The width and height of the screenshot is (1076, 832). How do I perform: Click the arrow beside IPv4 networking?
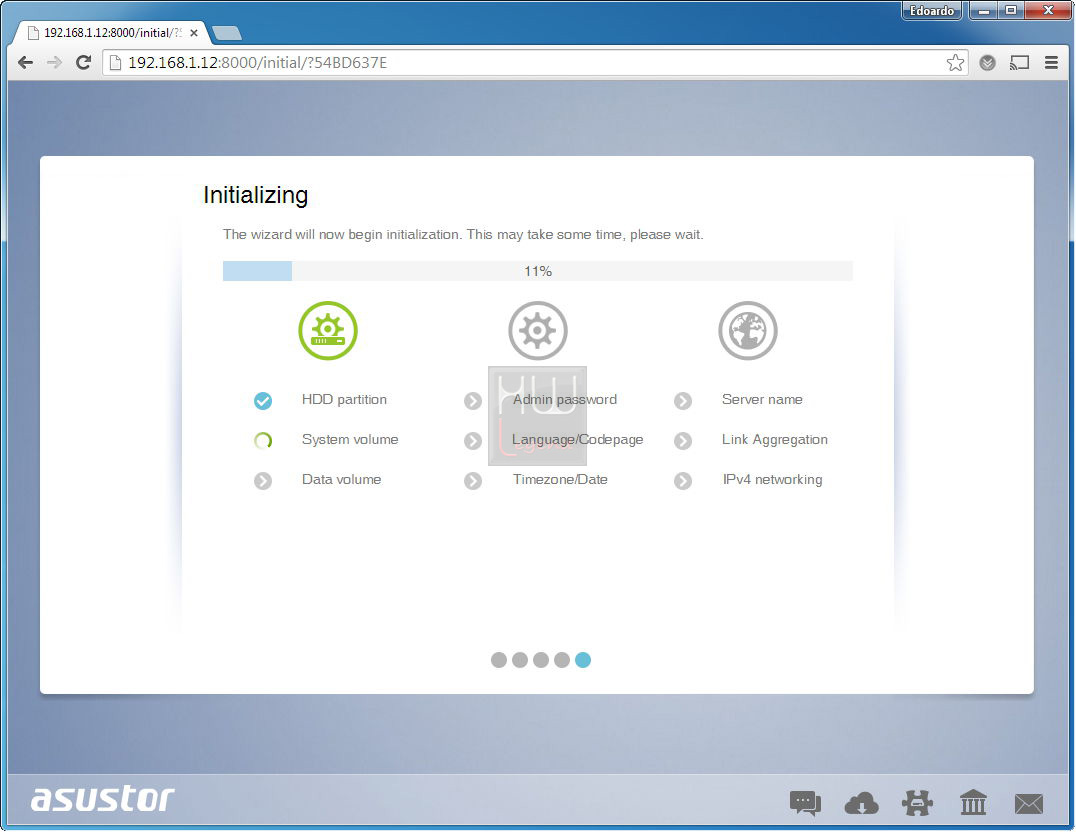click(683, 481)
